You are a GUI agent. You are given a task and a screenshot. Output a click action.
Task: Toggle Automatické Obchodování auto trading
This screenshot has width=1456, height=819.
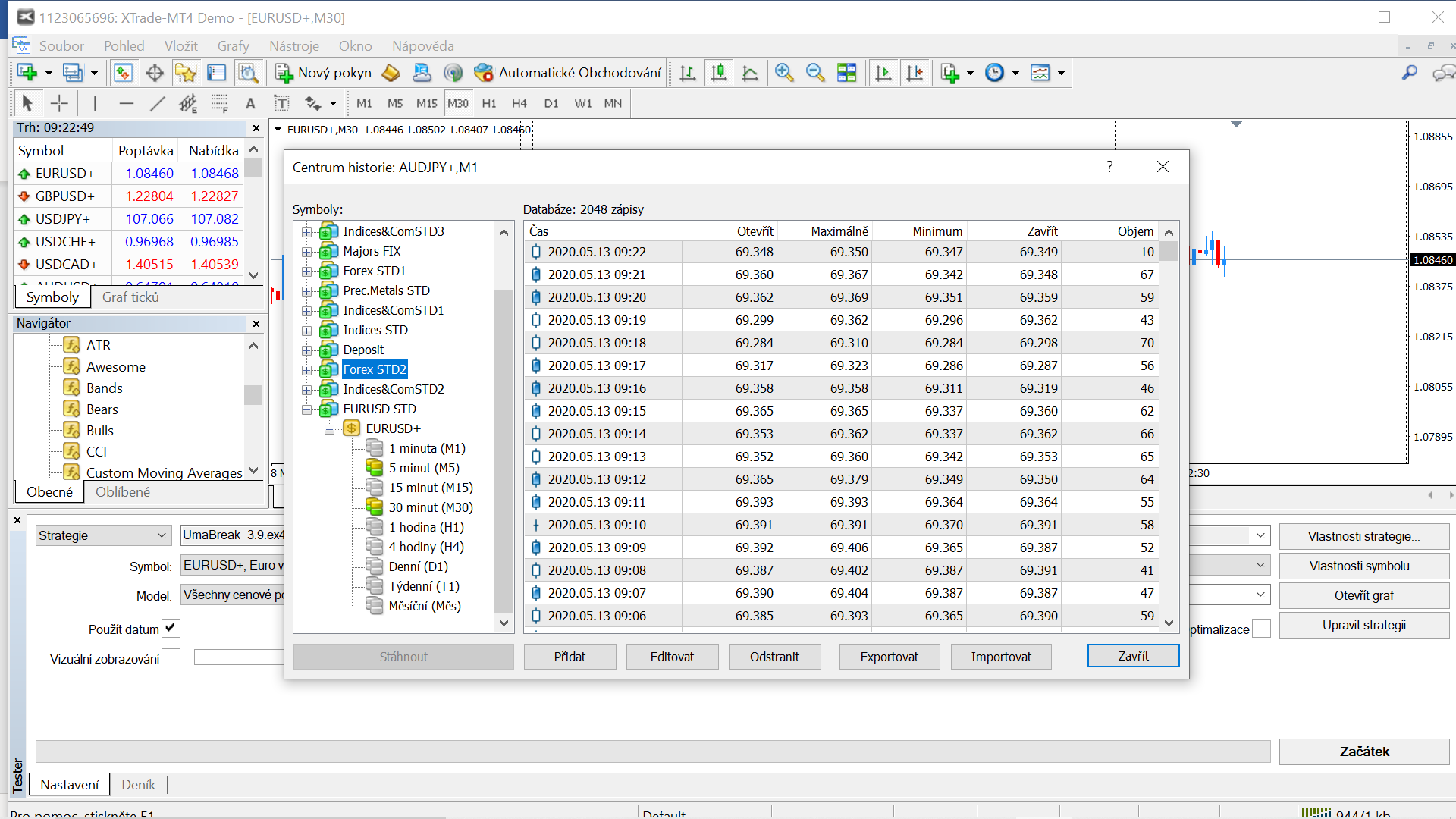[567, 73]
